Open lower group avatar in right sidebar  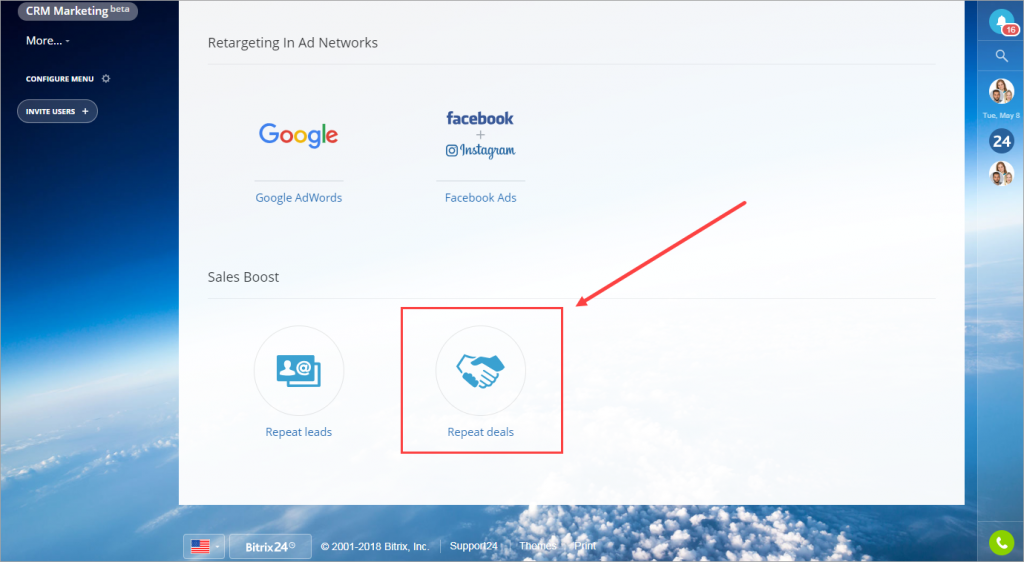tap(1002, 174)
